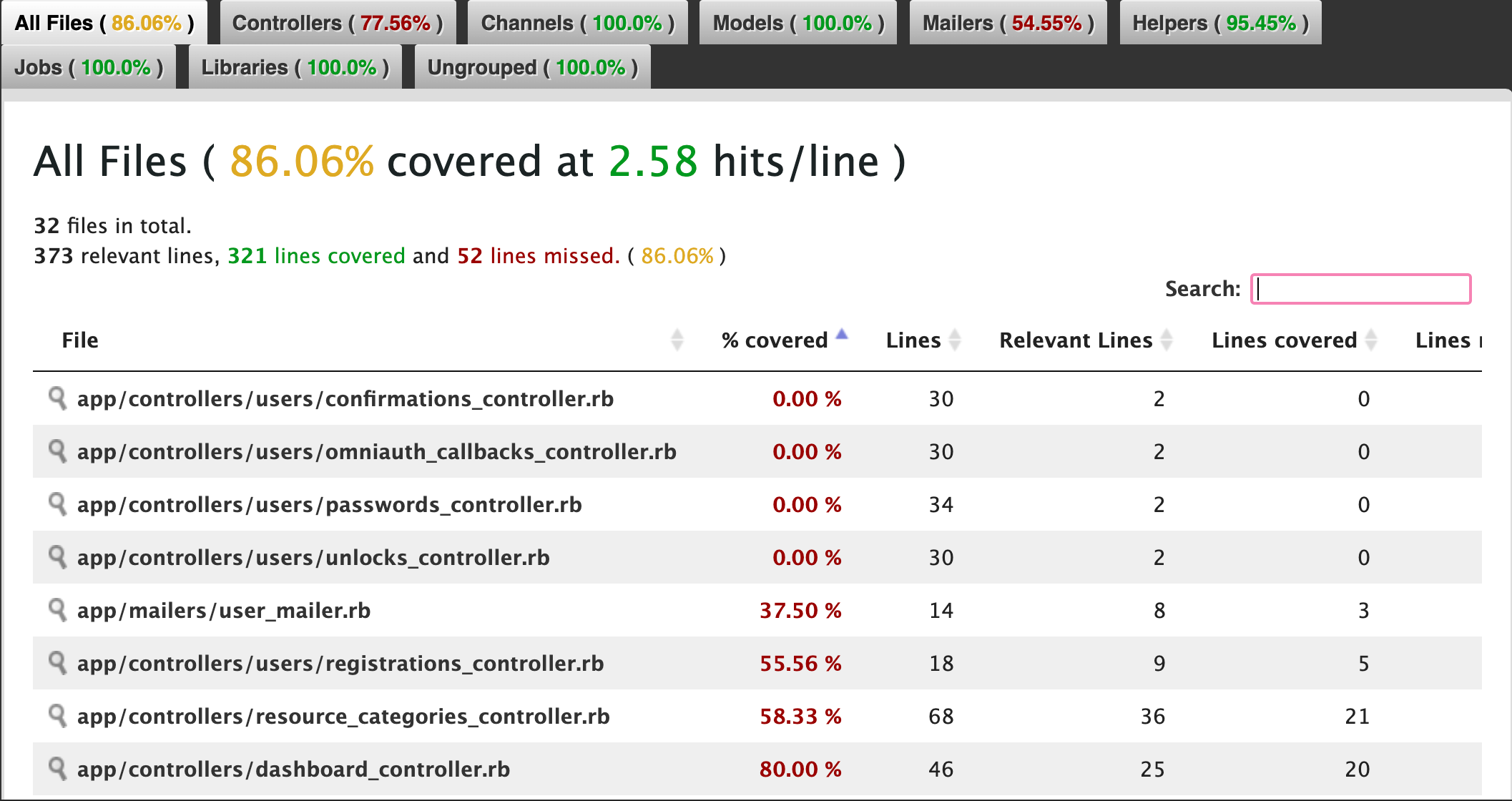Viewport: 1512px width, 801px height.
Task: Click magnifier icon for dashboard_controller.rb
Action: (x=57, y=768)
